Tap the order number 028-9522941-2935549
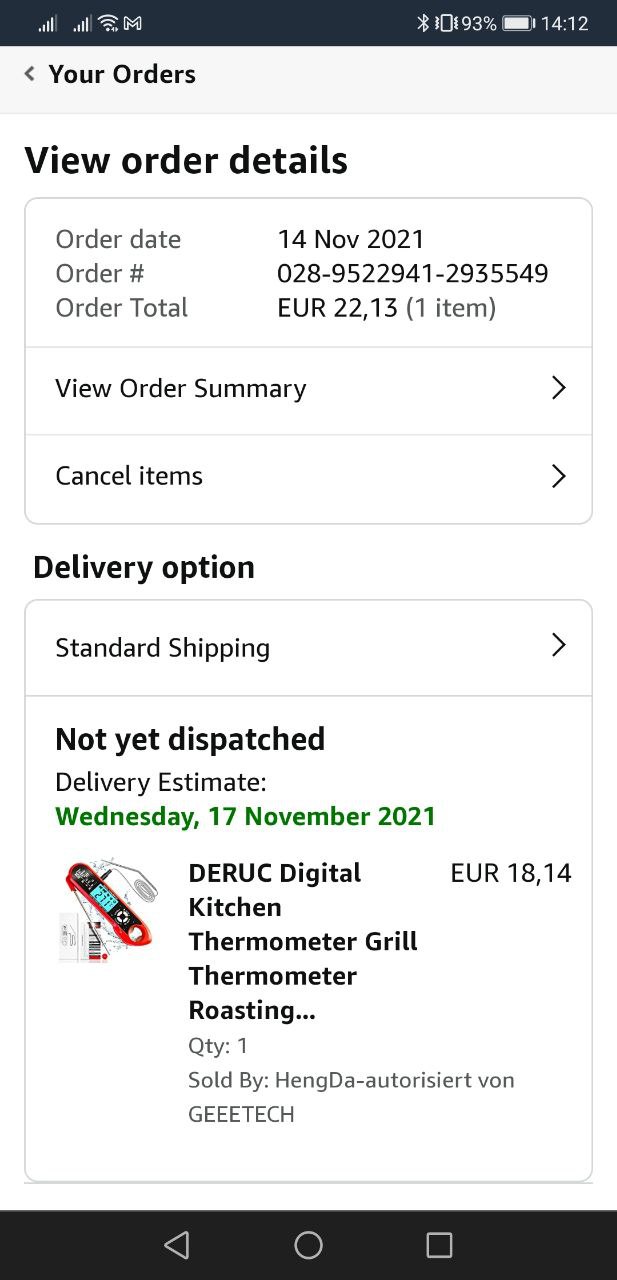Viewport: 617px width, 1280px height. pyautogui.click(x=412, y=273)
